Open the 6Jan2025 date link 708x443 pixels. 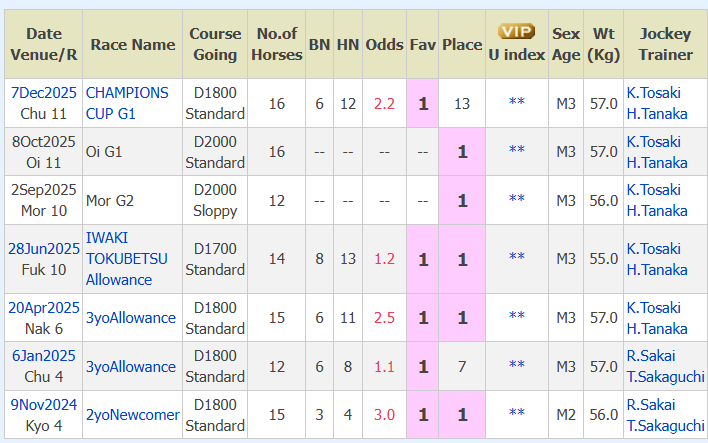pos(44,356)
